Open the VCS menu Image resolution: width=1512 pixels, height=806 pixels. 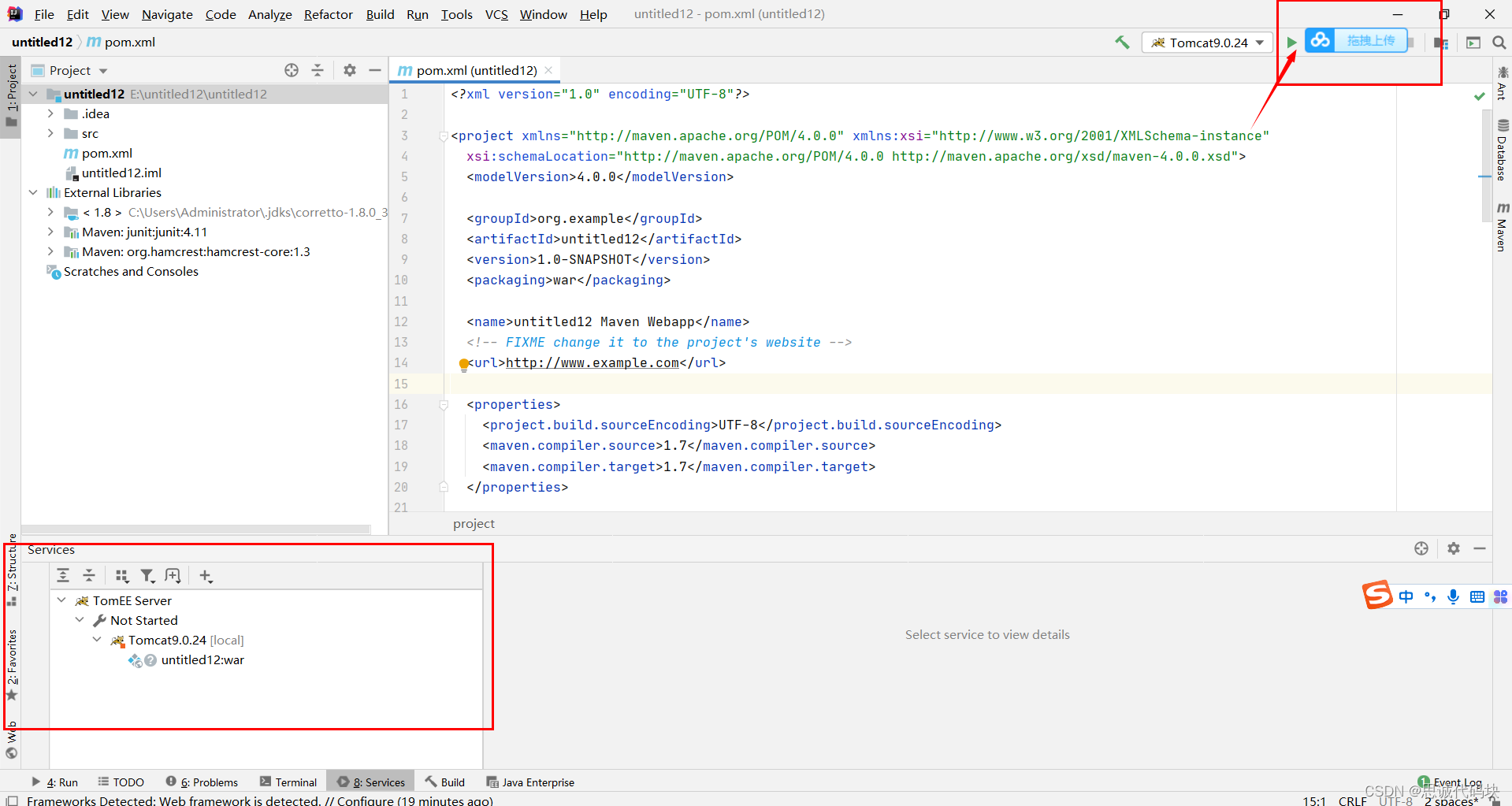pos(496,14)
